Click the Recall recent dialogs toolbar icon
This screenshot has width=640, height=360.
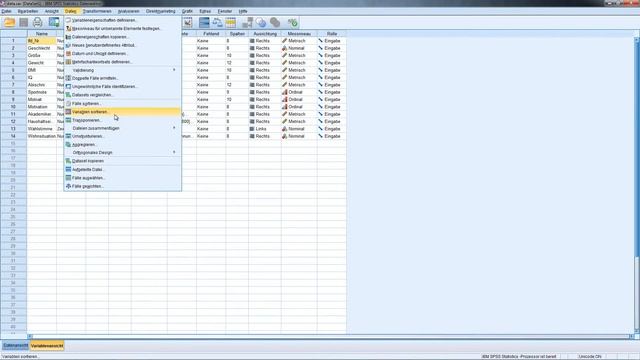54,22
